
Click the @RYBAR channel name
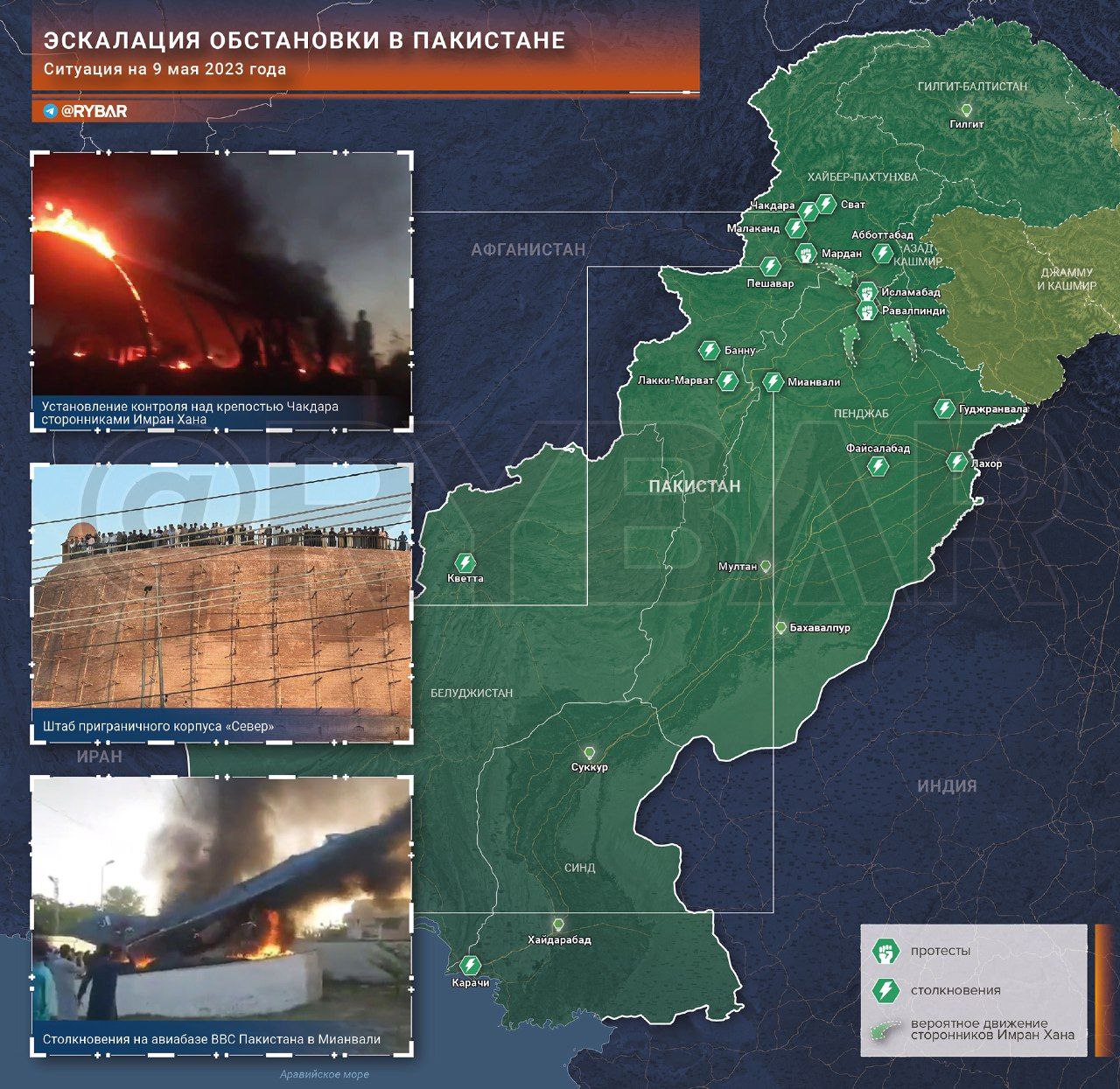click(x=94, y=112)
